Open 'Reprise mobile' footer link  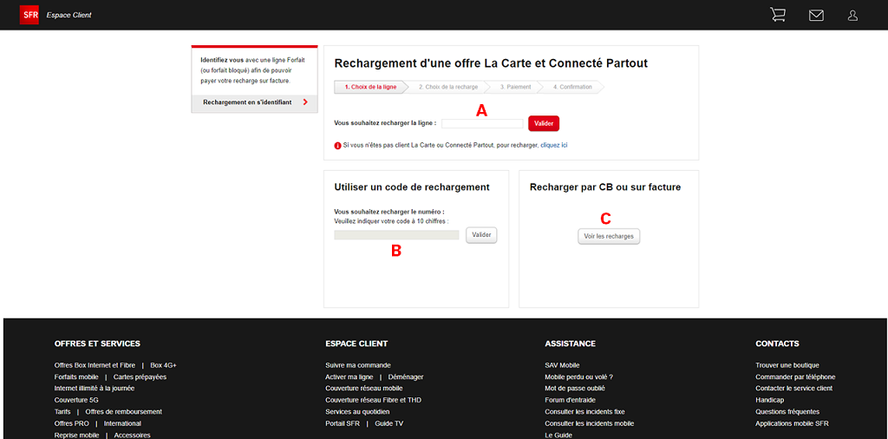76,435
